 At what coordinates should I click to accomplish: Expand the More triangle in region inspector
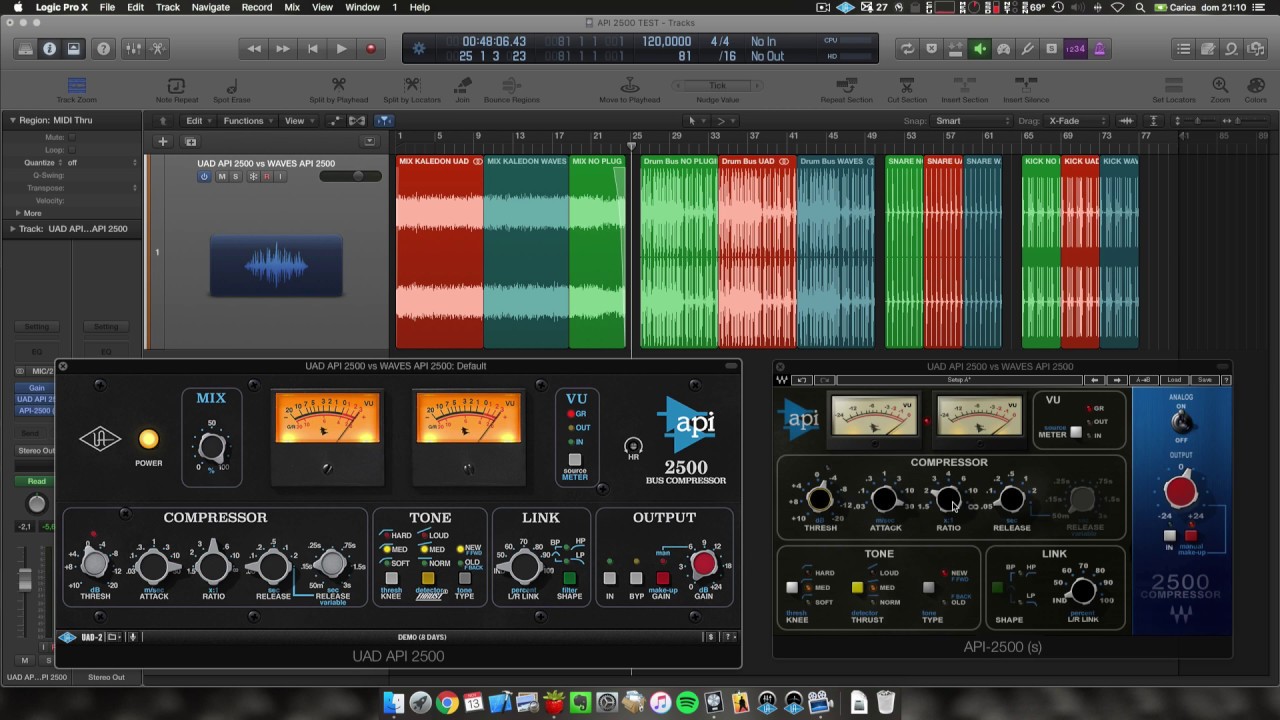point(17,213)
